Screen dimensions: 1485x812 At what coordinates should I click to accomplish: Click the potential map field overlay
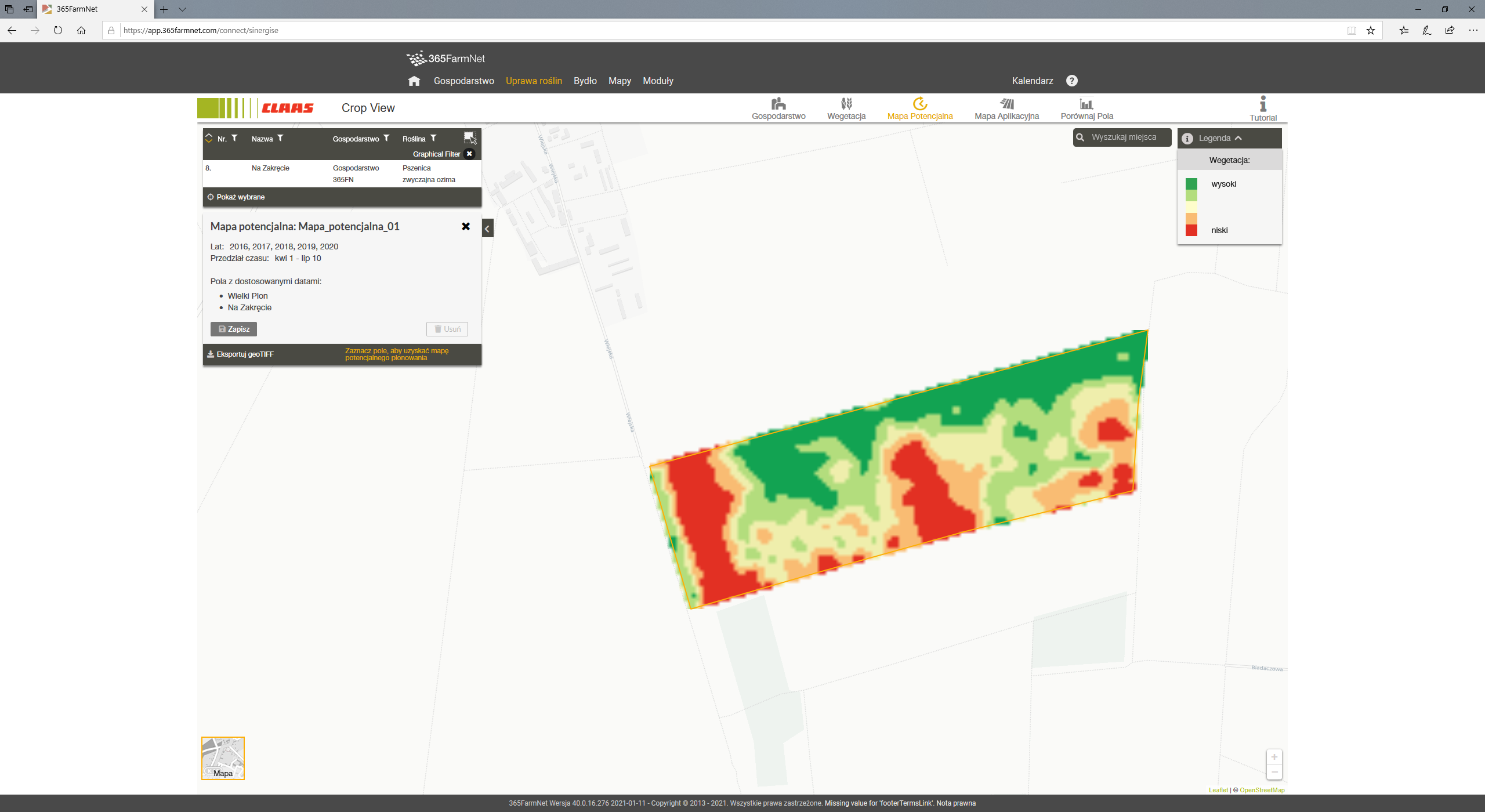pyautogui.click(x=899, y=470)
